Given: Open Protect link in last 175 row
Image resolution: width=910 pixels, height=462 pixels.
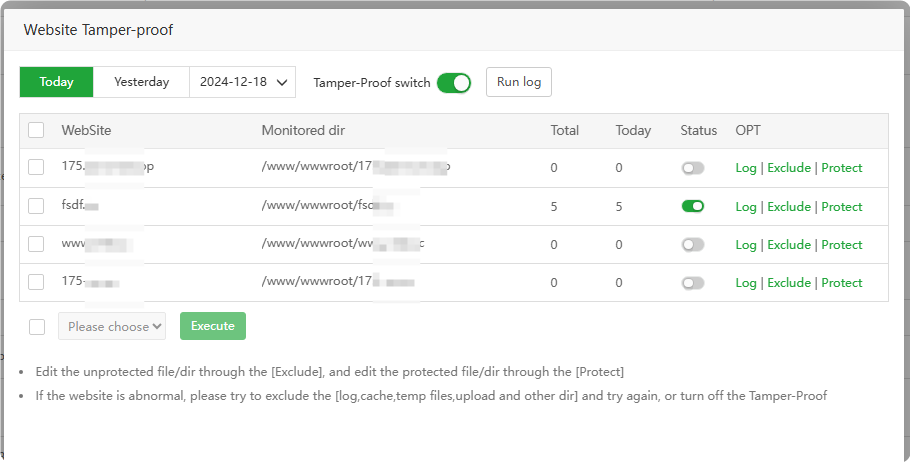Looking at the screenshot, I should 841,283.
